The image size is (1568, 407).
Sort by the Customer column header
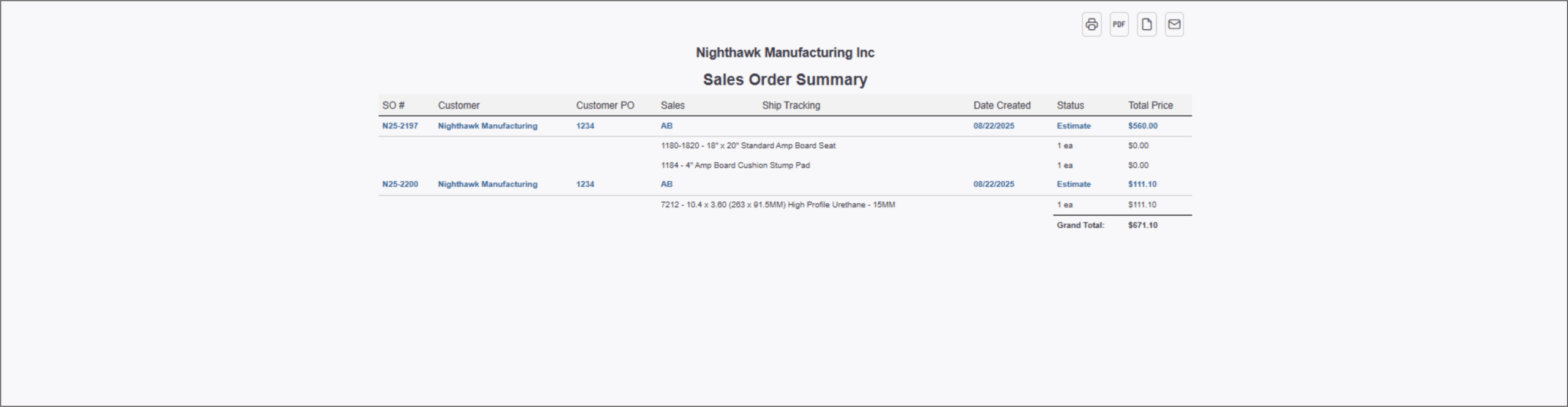pyautogui.click(x=459, y=105)
